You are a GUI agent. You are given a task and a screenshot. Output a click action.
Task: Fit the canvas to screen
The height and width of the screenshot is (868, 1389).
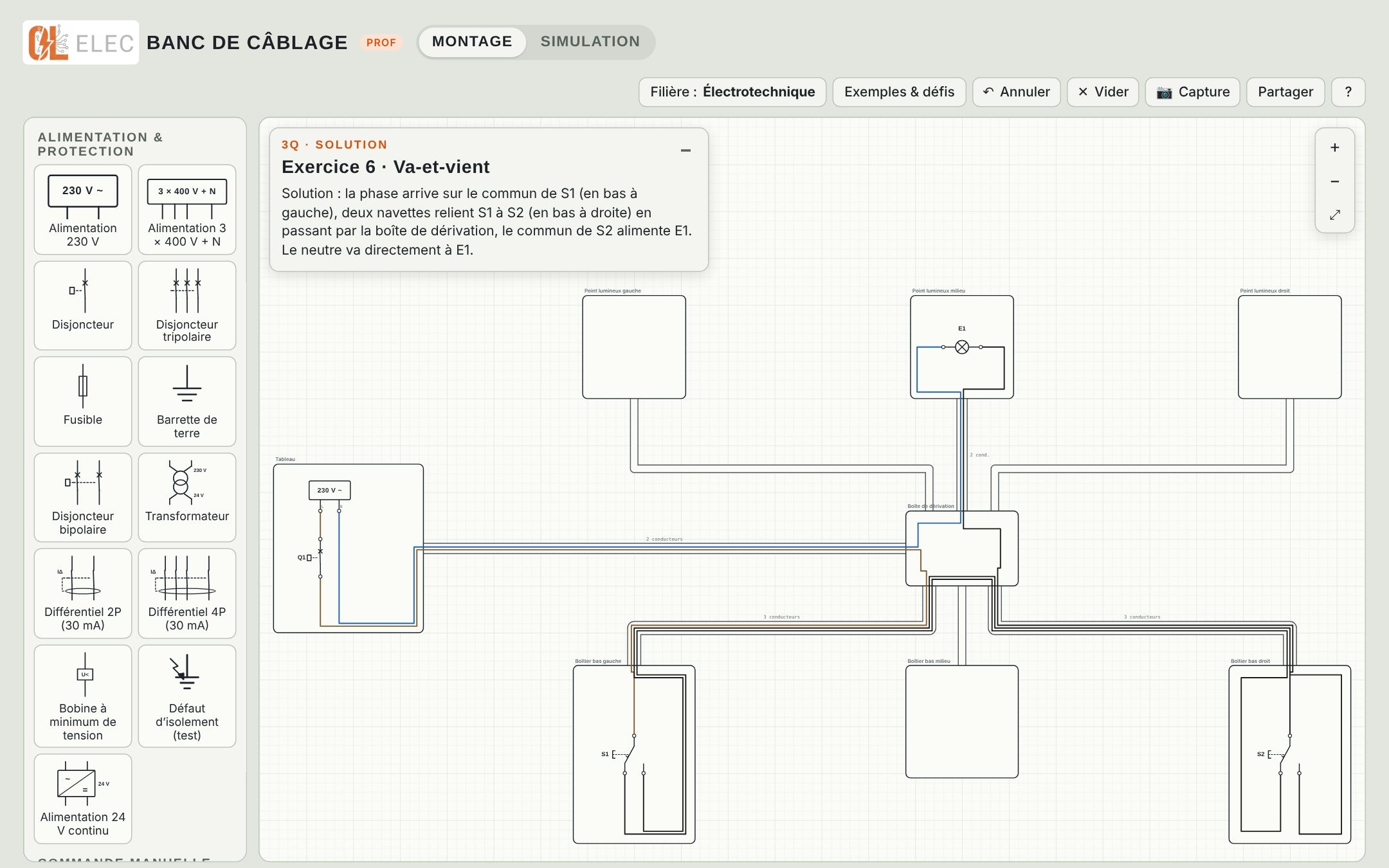(x=1335, y=215)
